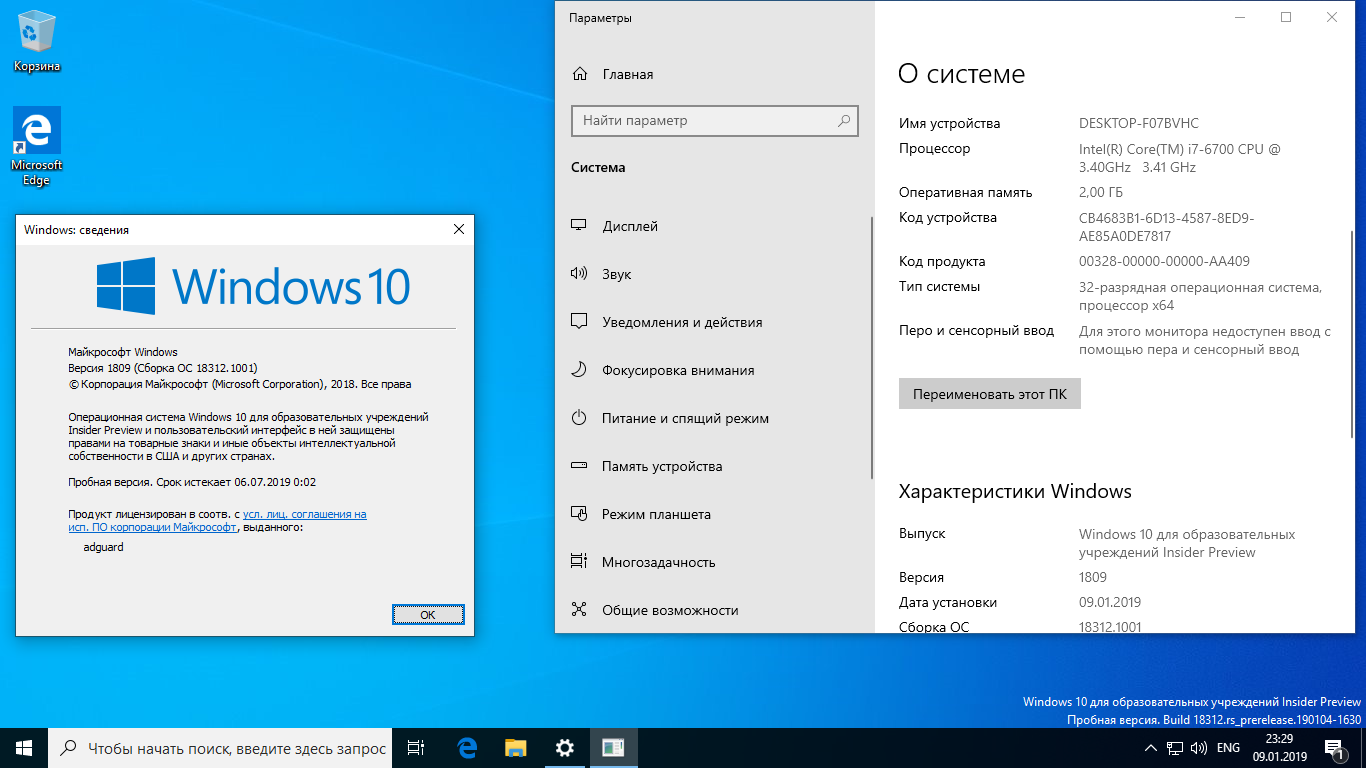This screenshot has width=1366, height=768.
Task: Click the taskbar search box
Action: [218, 748]
